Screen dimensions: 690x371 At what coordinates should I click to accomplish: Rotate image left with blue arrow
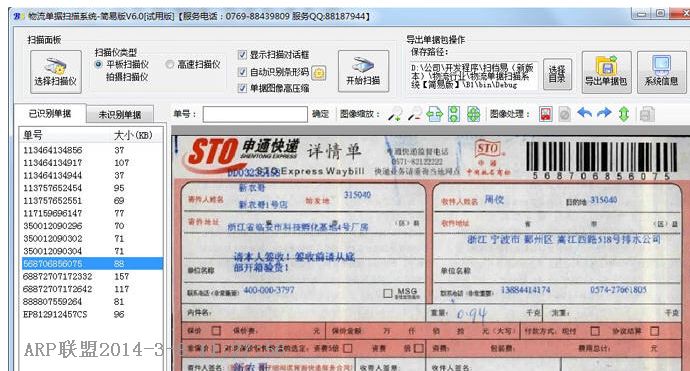click(x=584, y=113)
